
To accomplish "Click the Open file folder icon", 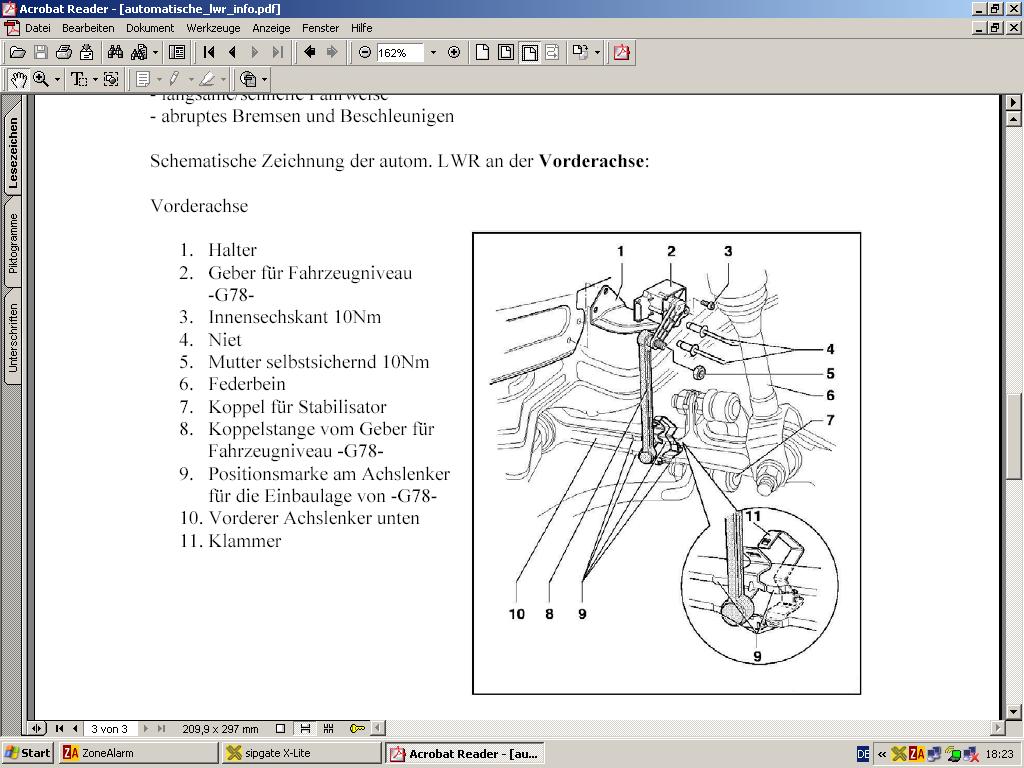I will point(17,52).
